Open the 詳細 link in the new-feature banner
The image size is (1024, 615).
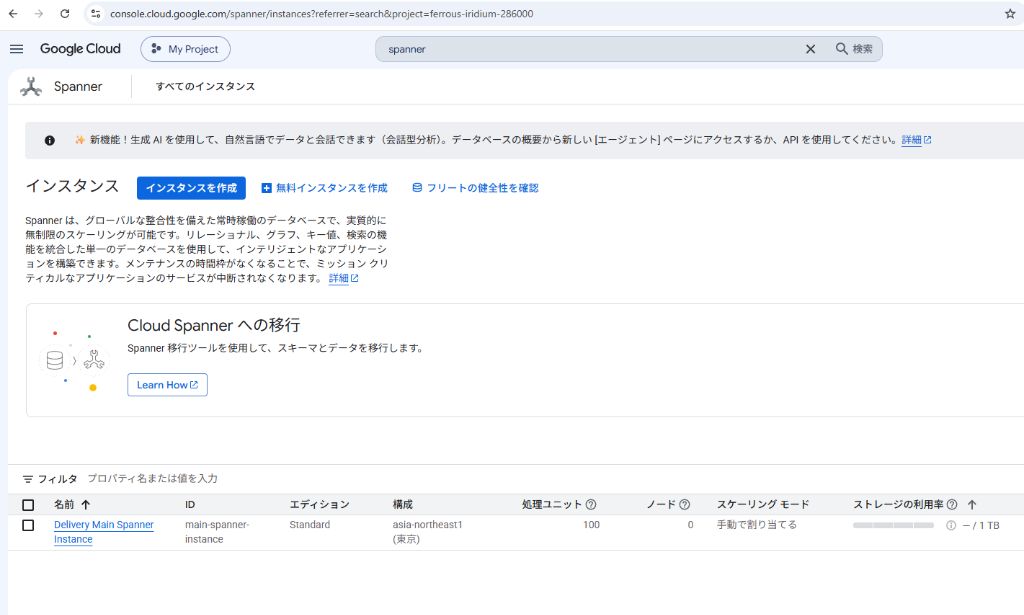click(916, 140)
